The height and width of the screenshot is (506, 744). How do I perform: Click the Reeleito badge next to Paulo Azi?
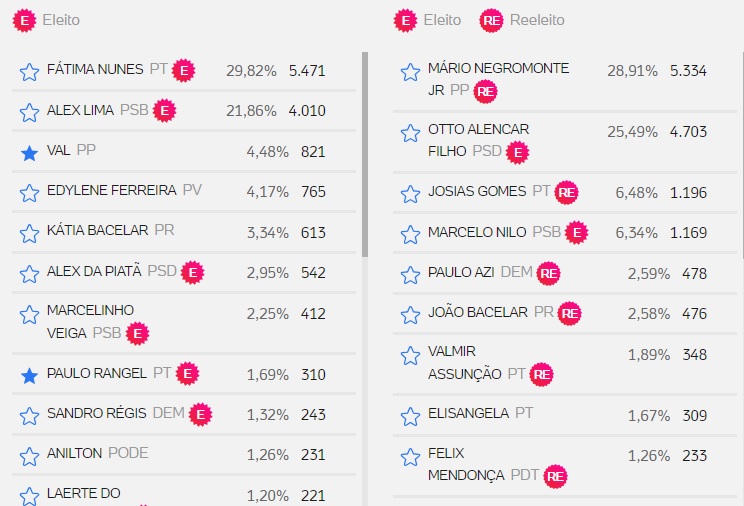(x=548, y=273)
